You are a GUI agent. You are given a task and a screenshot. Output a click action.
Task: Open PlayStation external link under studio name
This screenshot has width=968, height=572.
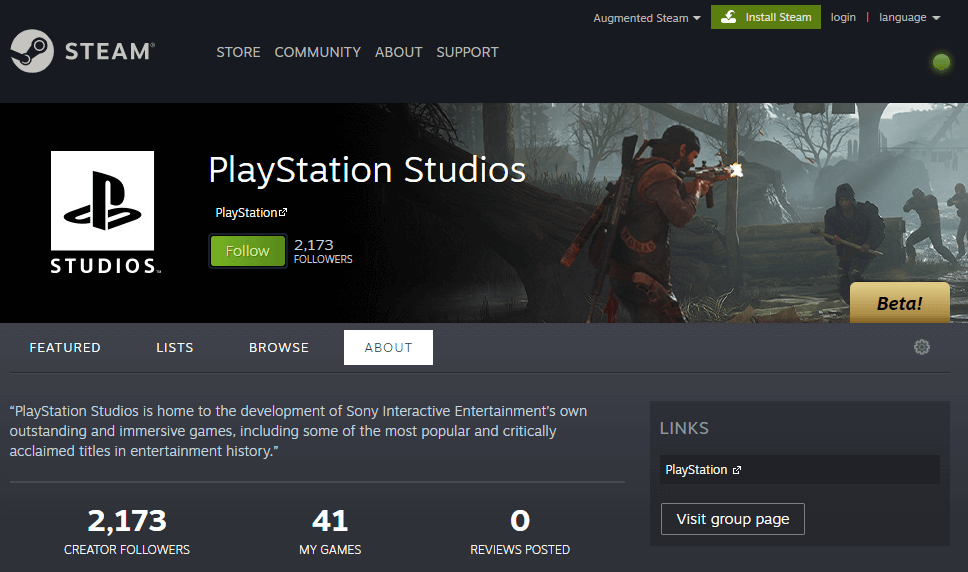[251, 213]
